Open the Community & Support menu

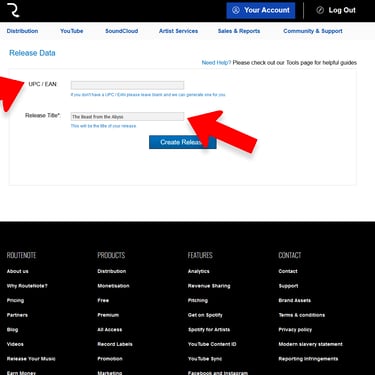click(x=313, y=31)
